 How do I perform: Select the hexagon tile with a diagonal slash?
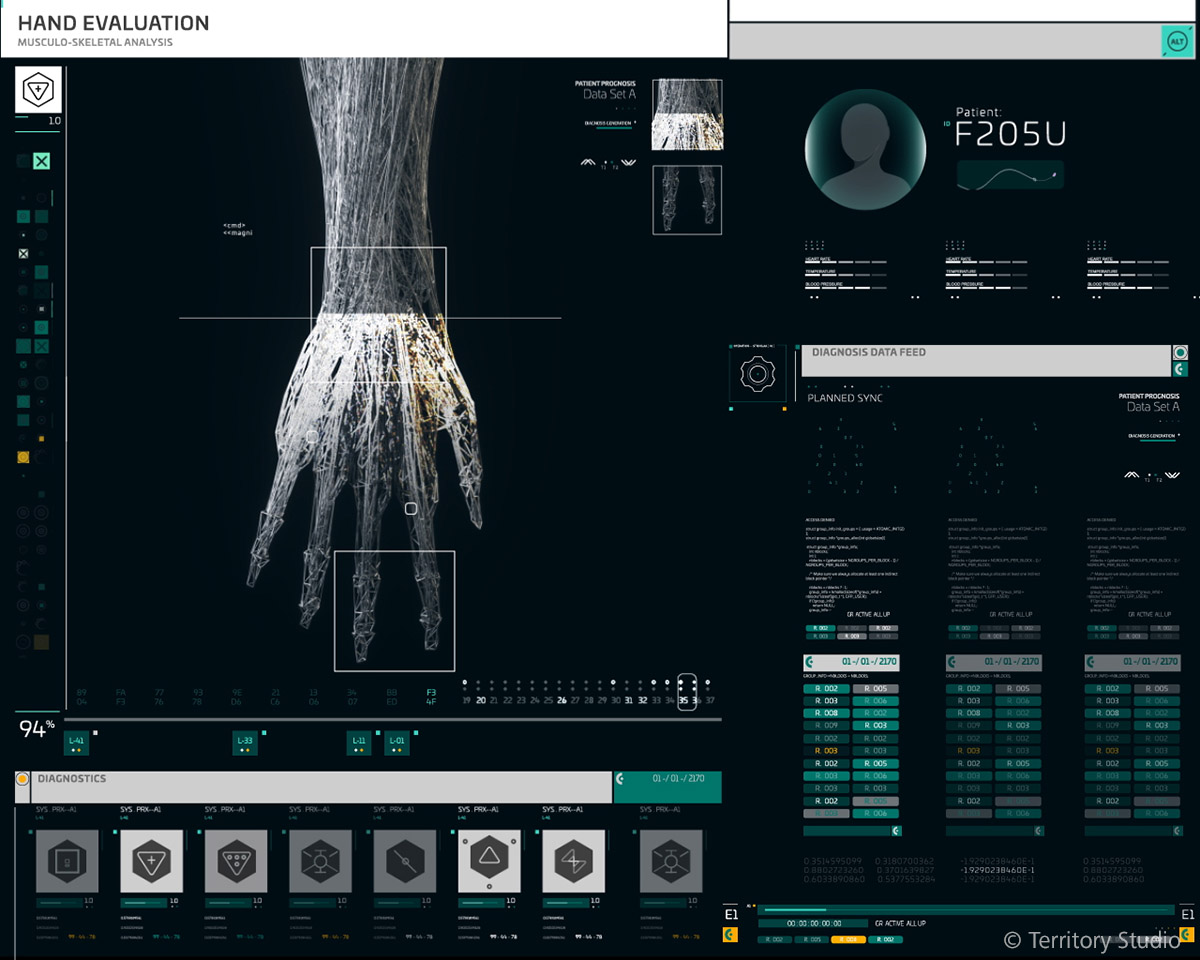[x=405, y=861]
